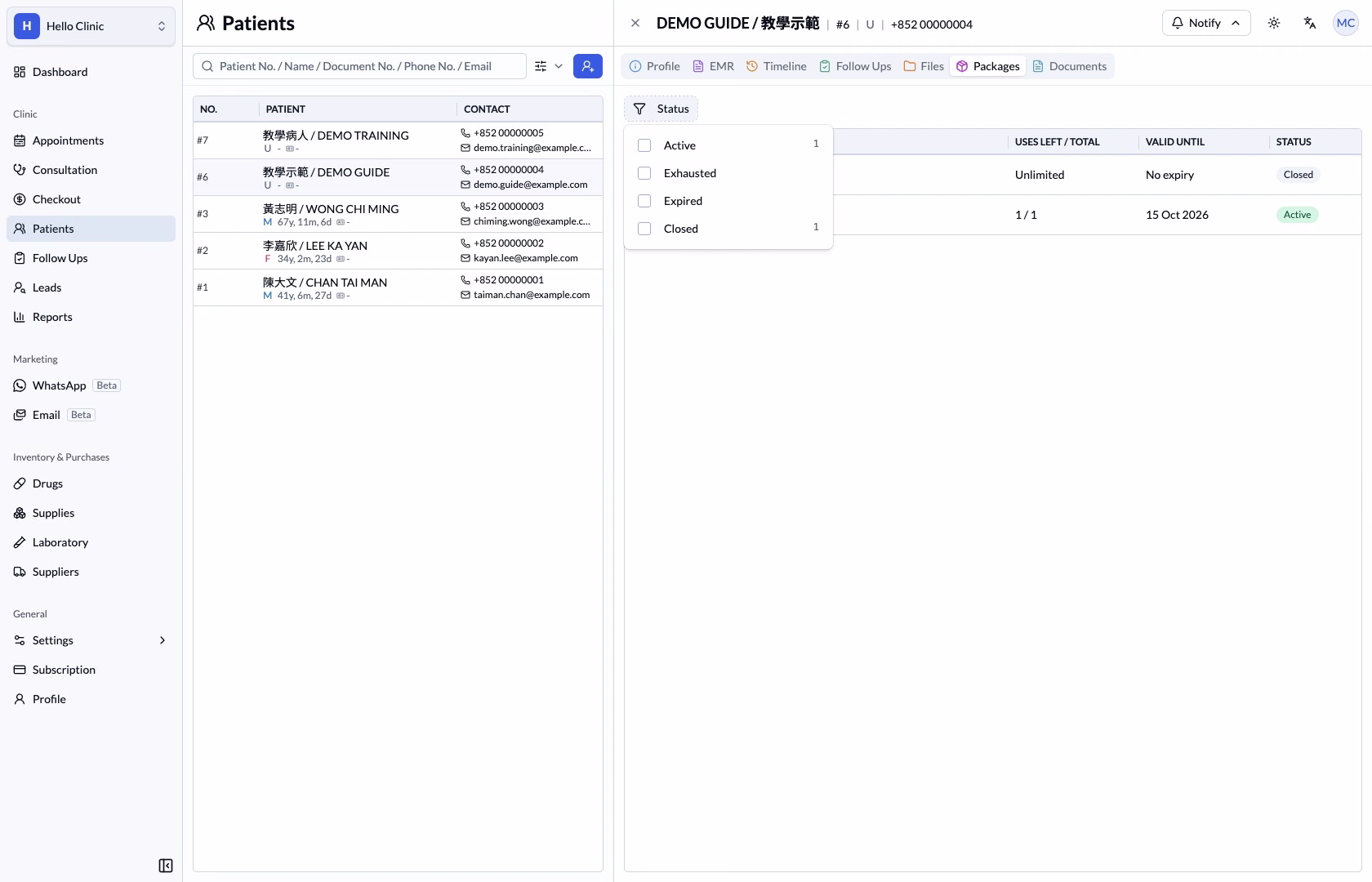The image size is (1372, 882).
Task: Click the Active status badge
Action: tap(1297, 215)
